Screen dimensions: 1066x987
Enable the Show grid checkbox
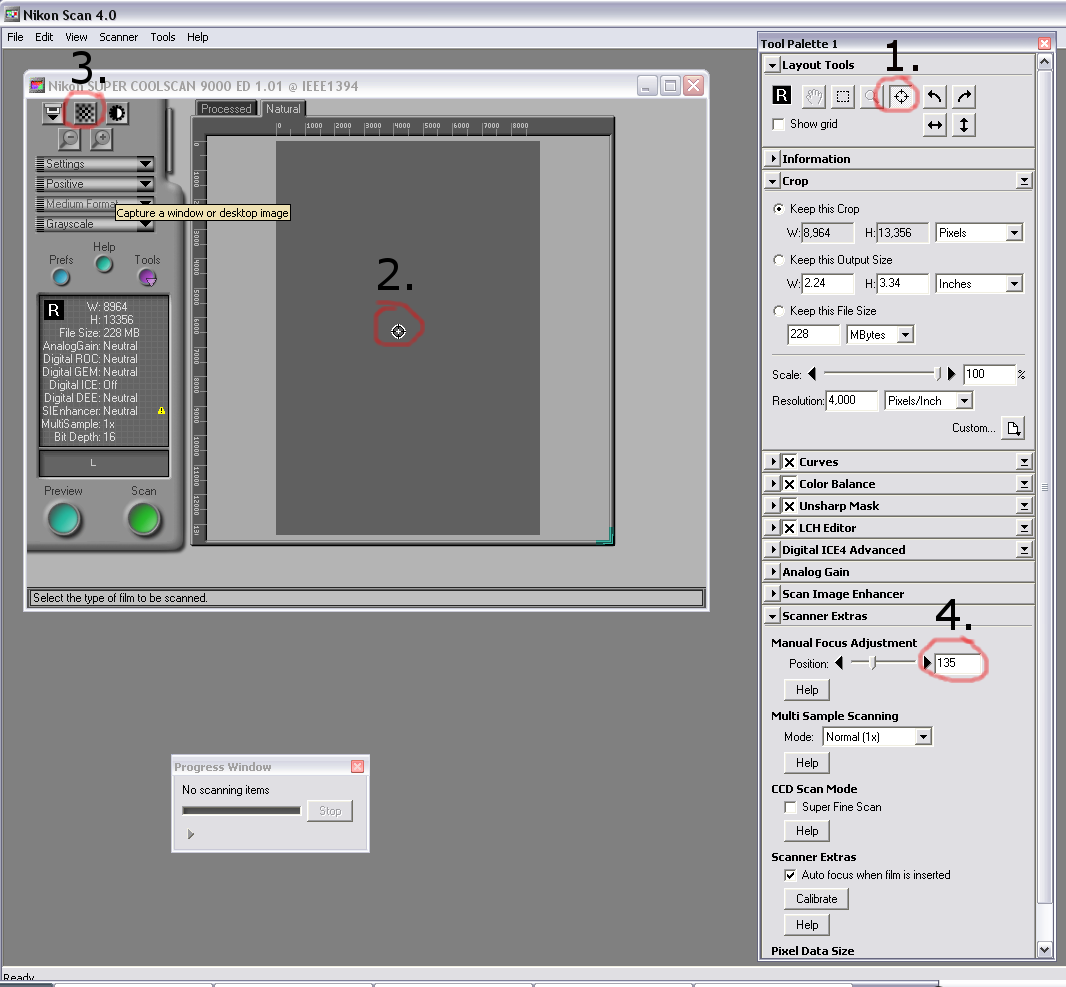(779, 124)
